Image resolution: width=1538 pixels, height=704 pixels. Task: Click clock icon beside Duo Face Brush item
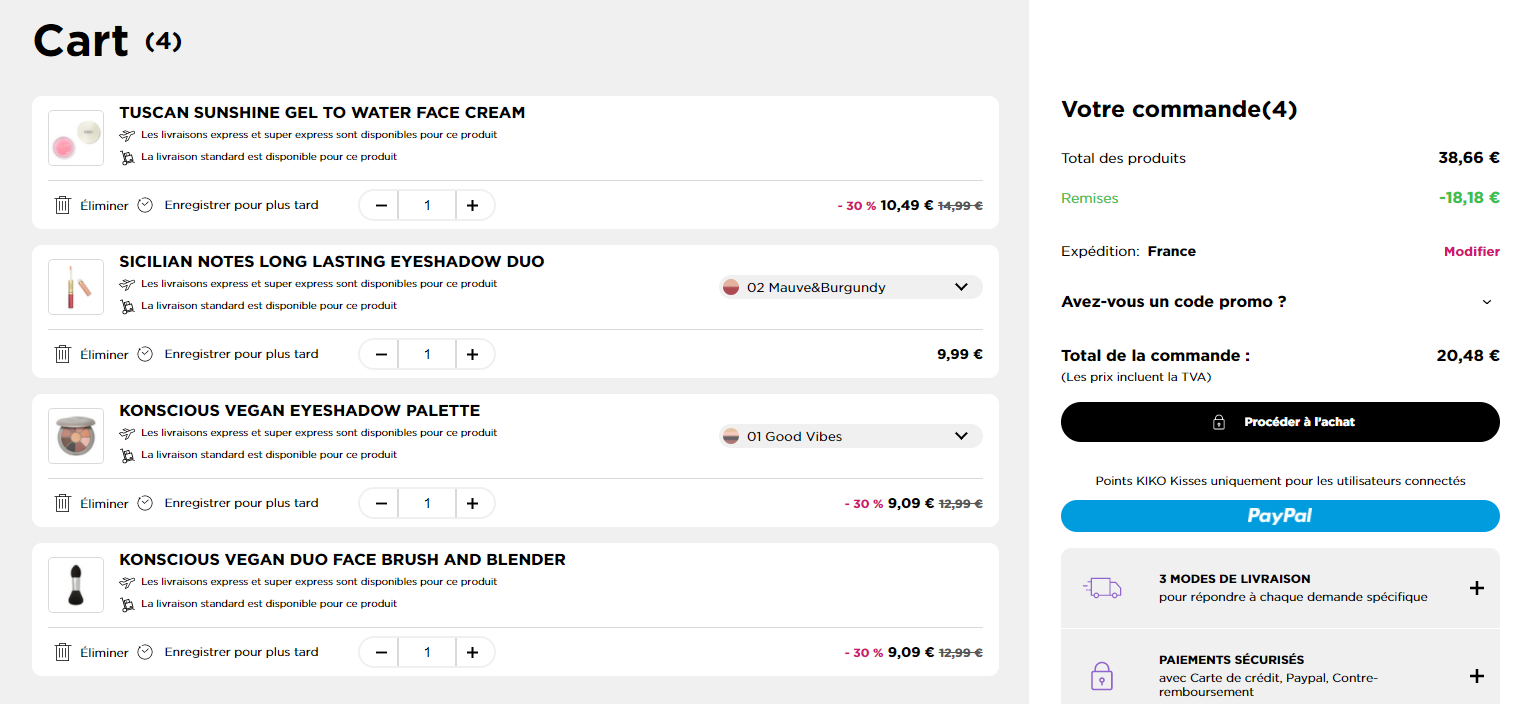pyautogui.click(x=145, y=652)
